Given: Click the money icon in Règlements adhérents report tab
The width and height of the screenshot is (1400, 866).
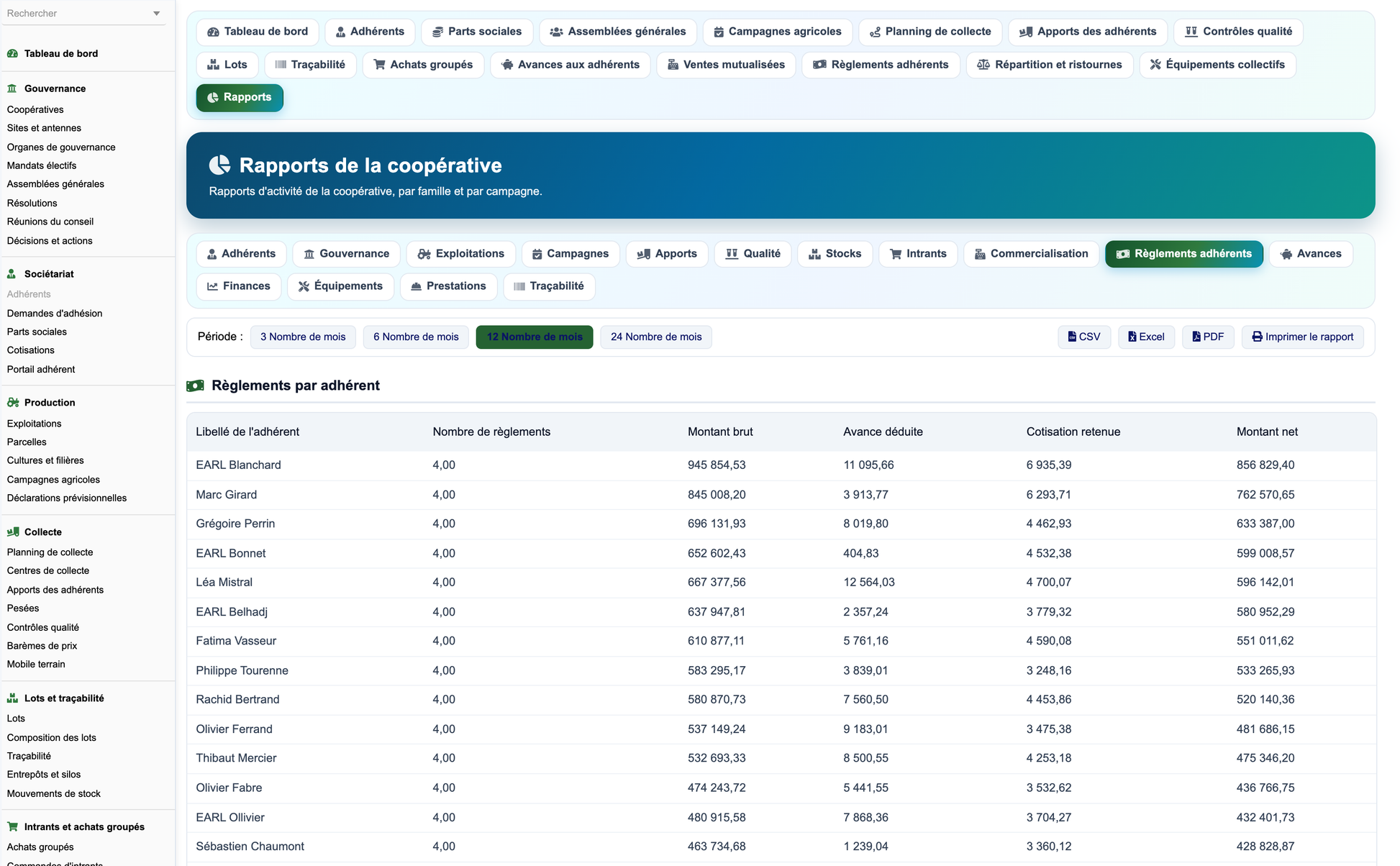Looking at the screenshot, I should click(1123, 254).
